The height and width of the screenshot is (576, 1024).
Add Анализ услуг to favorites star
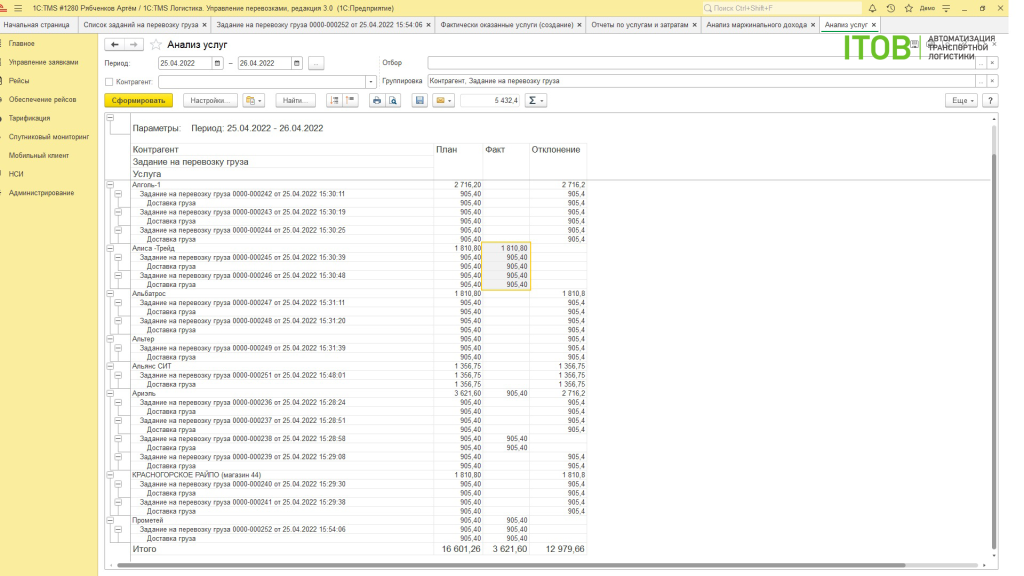[155, 44]
